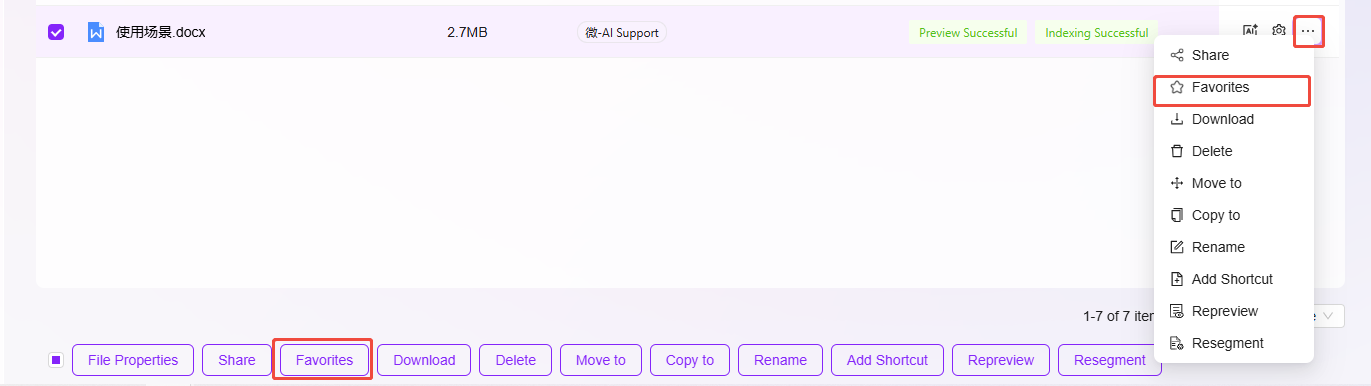The height and width of the screenshot is (386, 1371).
Task: Click the 微-AI Support tag
Action: (x=622, y=32)
